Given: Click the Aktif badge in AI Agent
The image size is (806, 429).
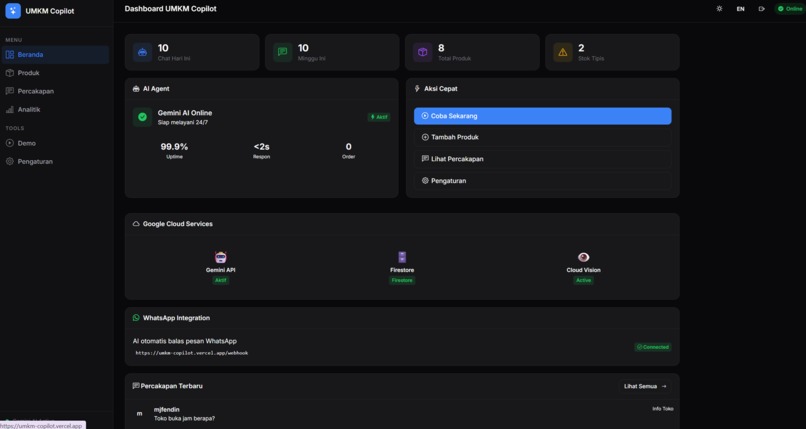Looking at the screenshot, I should (x=379, y=117).
